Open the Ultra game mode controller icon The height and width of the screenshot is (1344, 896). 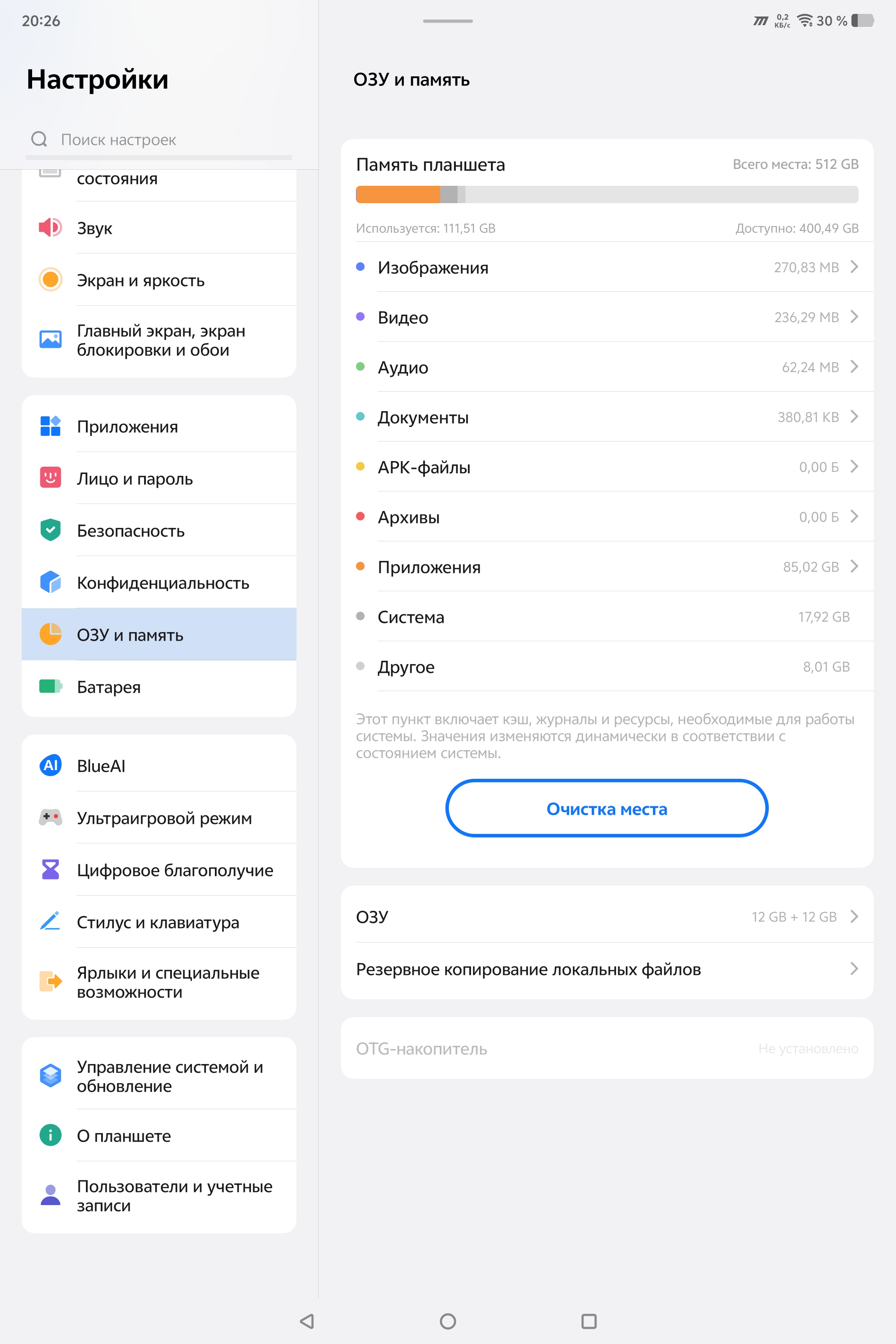(x=50, y=817)
